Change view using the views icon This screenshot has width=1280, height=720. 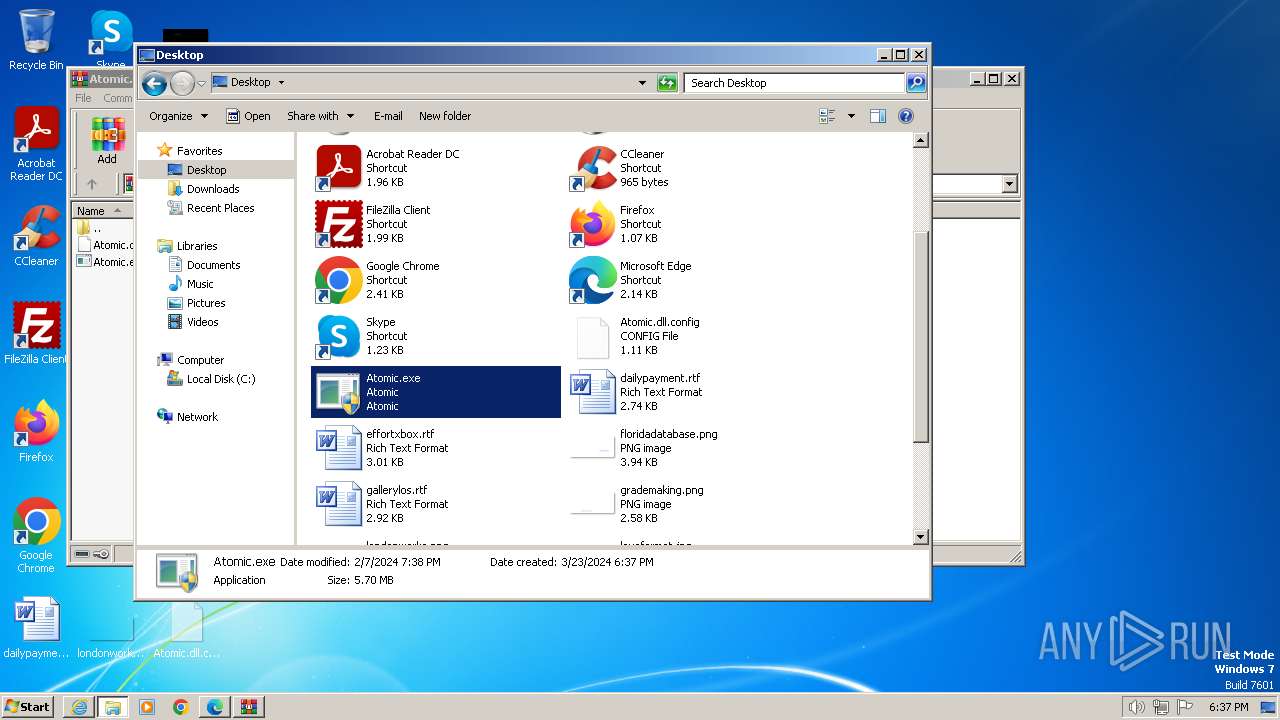[827, 116]
